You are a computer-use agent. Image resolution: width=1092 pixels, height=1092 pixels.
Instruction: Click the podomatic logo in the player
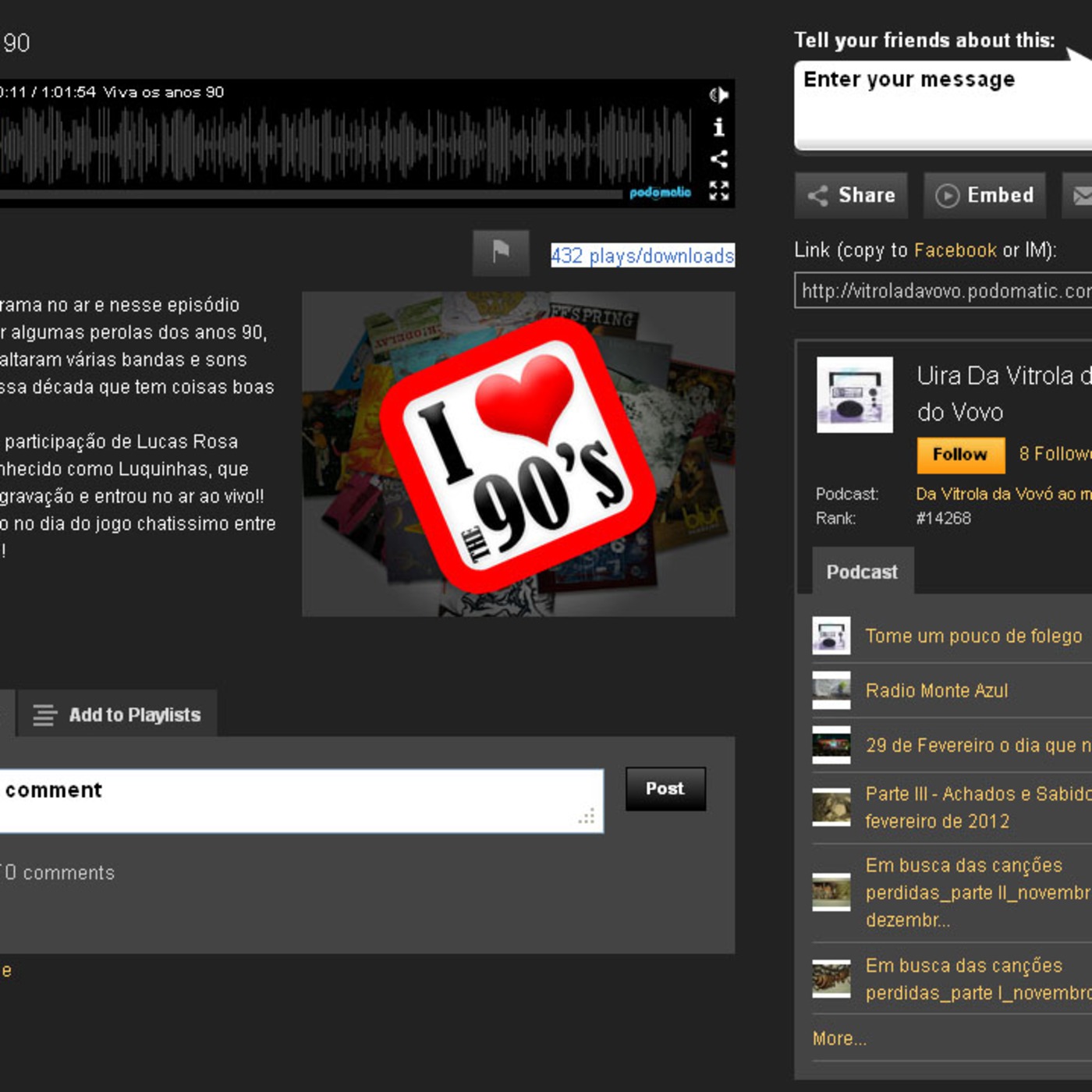point(660,193)
